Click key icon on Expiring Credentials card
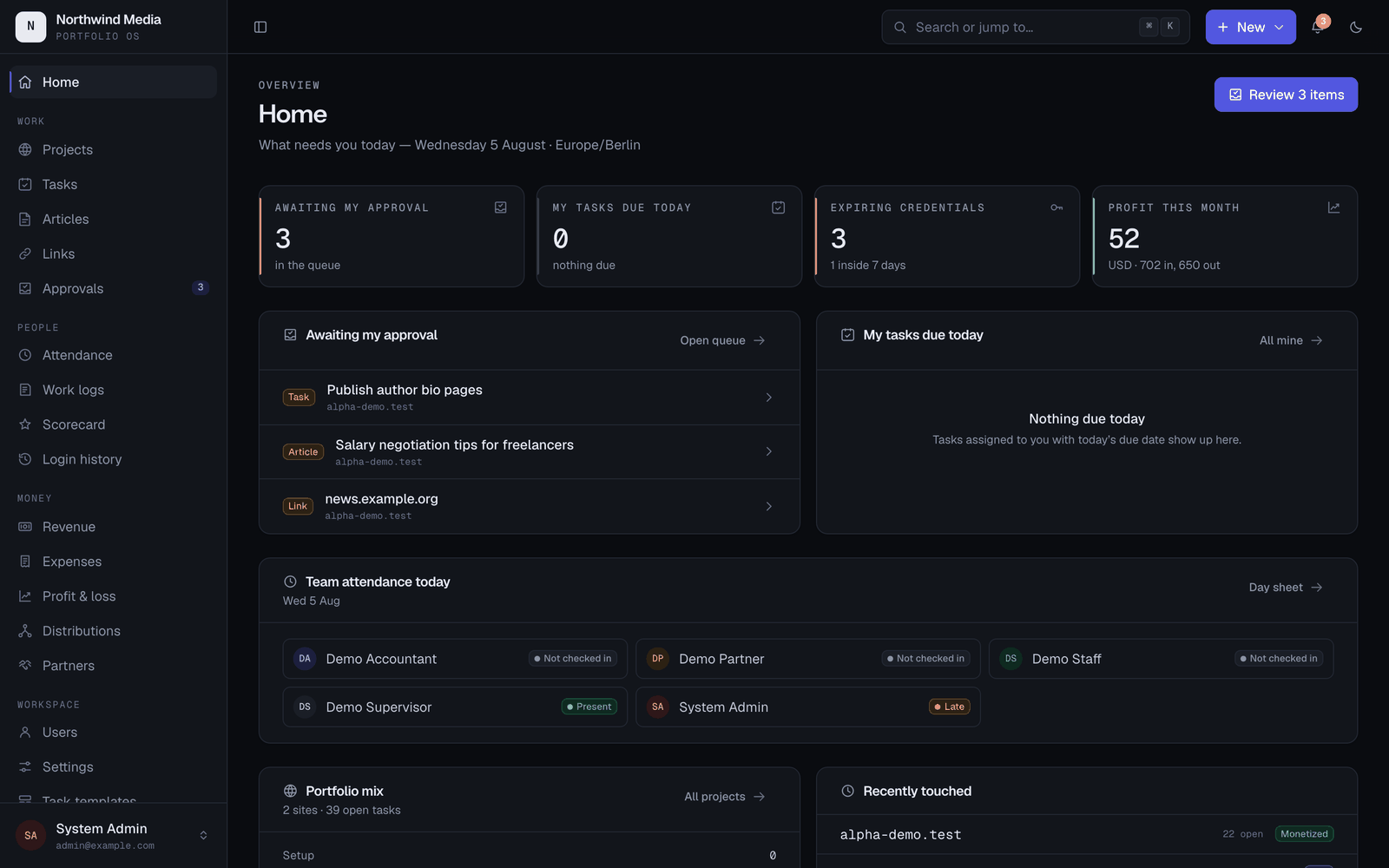Image resolution: width=1389 pixels, height=868 pixels. click(x=1057, y=207)
